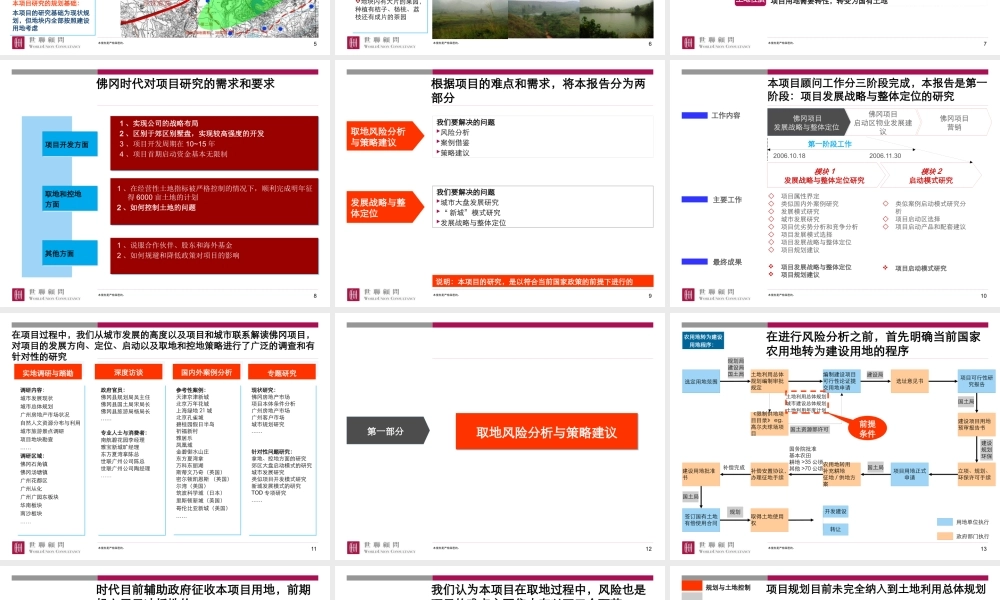Click the 用地单位执行 legend entry
The width and height of the screenshot is (1000, 600).
(963, 522)
